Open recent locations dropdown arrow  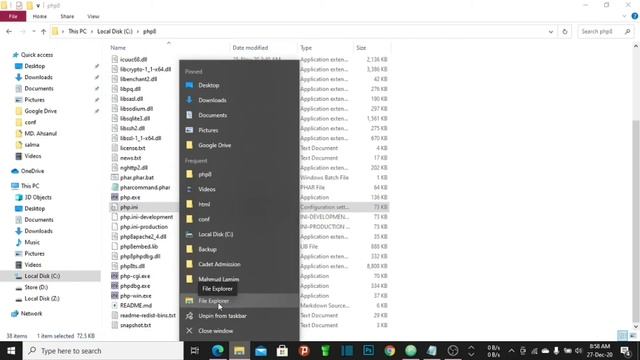click(33, 31)
